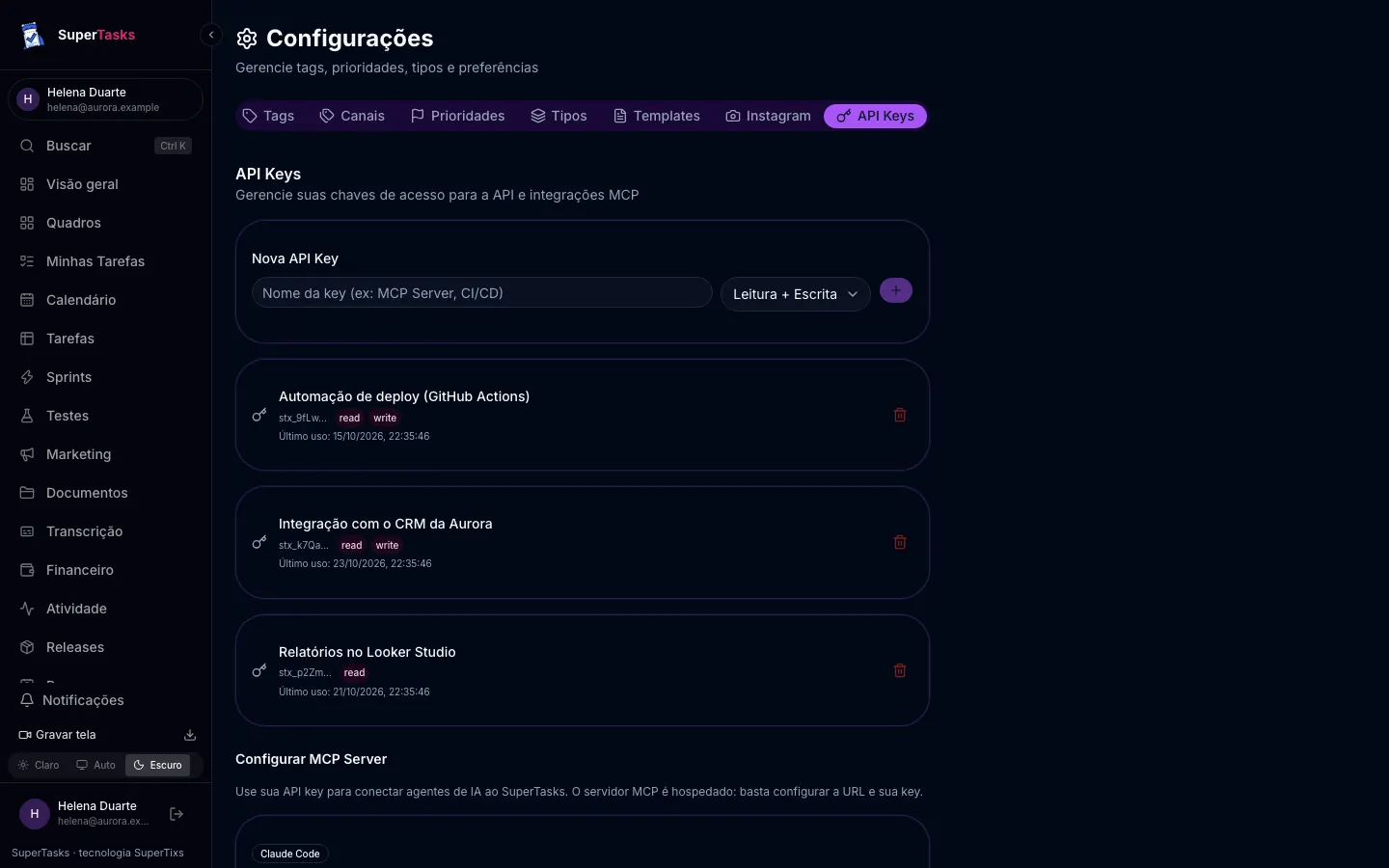Click the Sprints lightning icon

pyautogui.click(x=27, y=377)
